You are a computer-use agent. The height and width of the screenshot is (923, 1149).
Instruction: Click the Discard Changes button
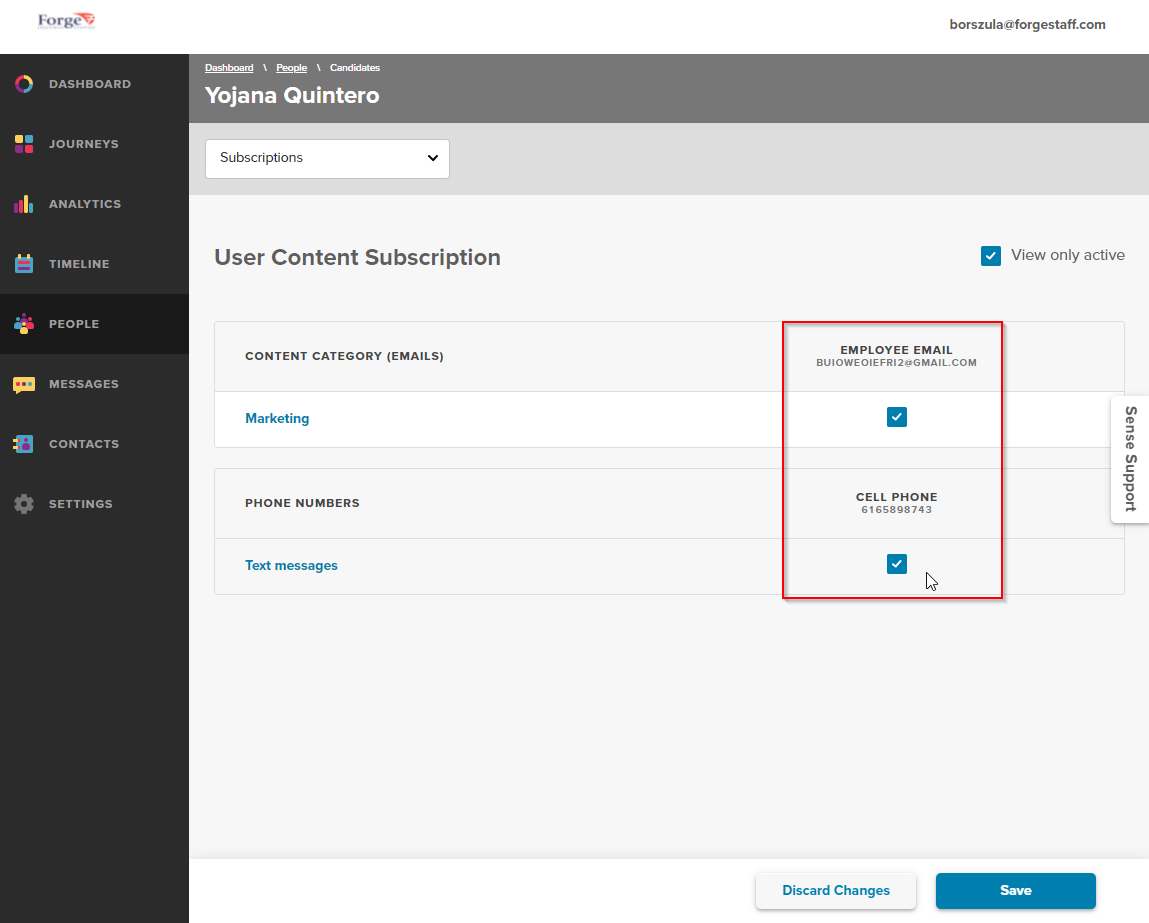(x=836, y=891)
